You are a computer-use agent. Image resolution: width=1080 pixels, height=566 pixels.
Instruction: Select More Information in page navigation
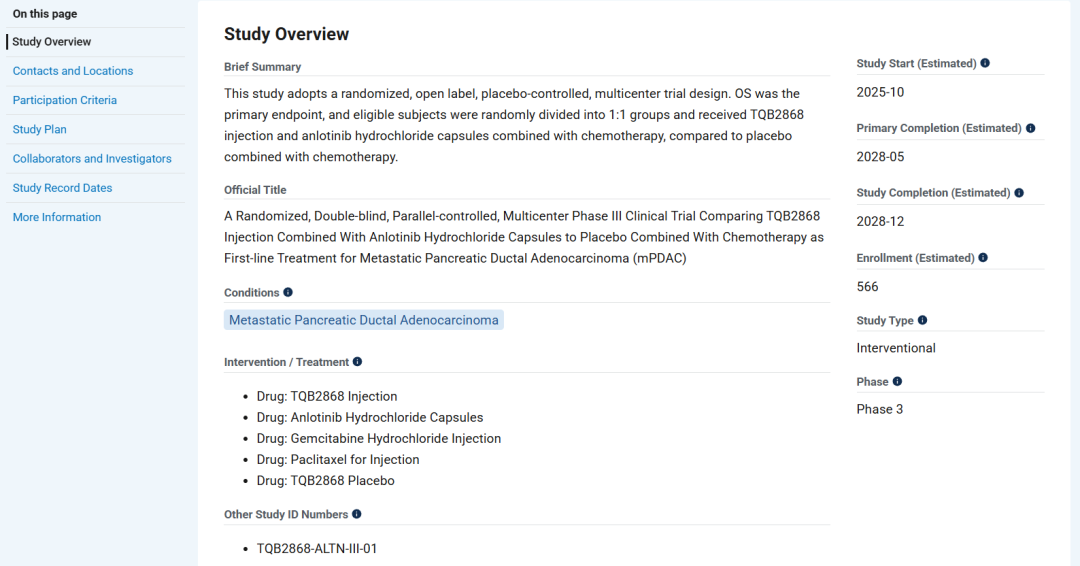tap(57, 217)
